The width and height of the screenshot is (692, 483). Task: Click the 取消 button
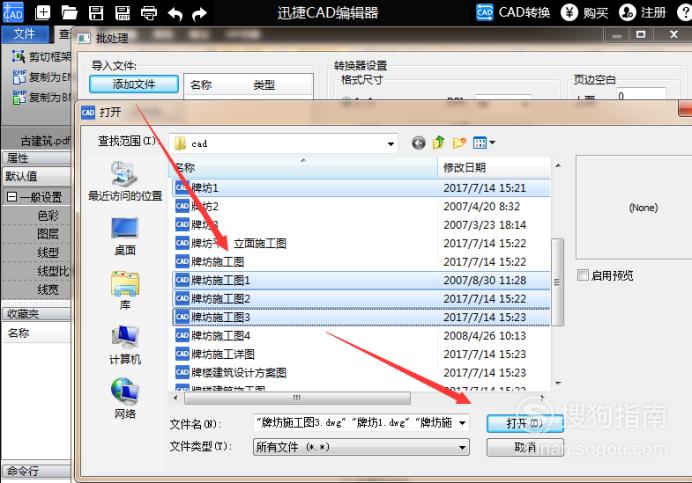click(524, 448)
